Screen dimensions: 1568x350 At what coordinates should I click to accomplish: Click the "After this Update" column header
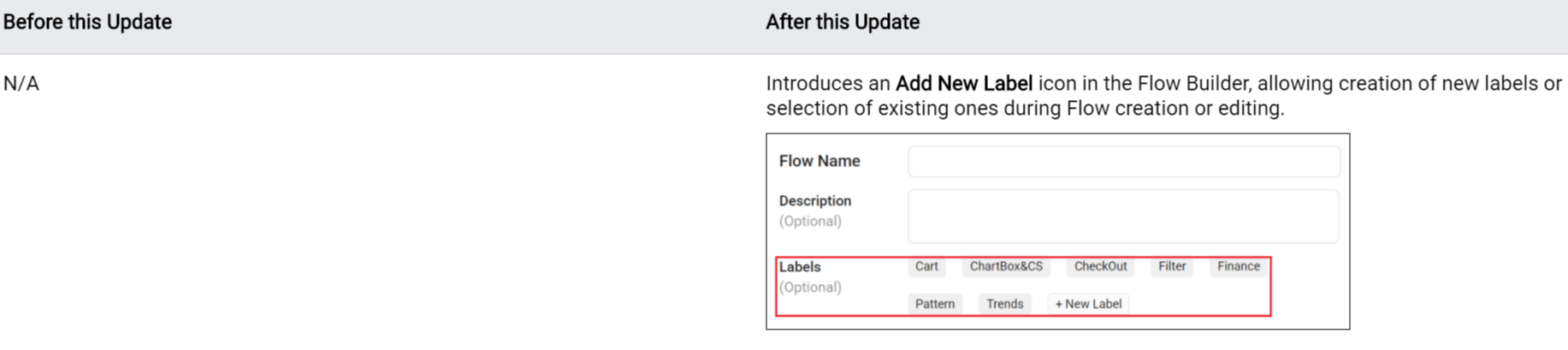(843, 22)
